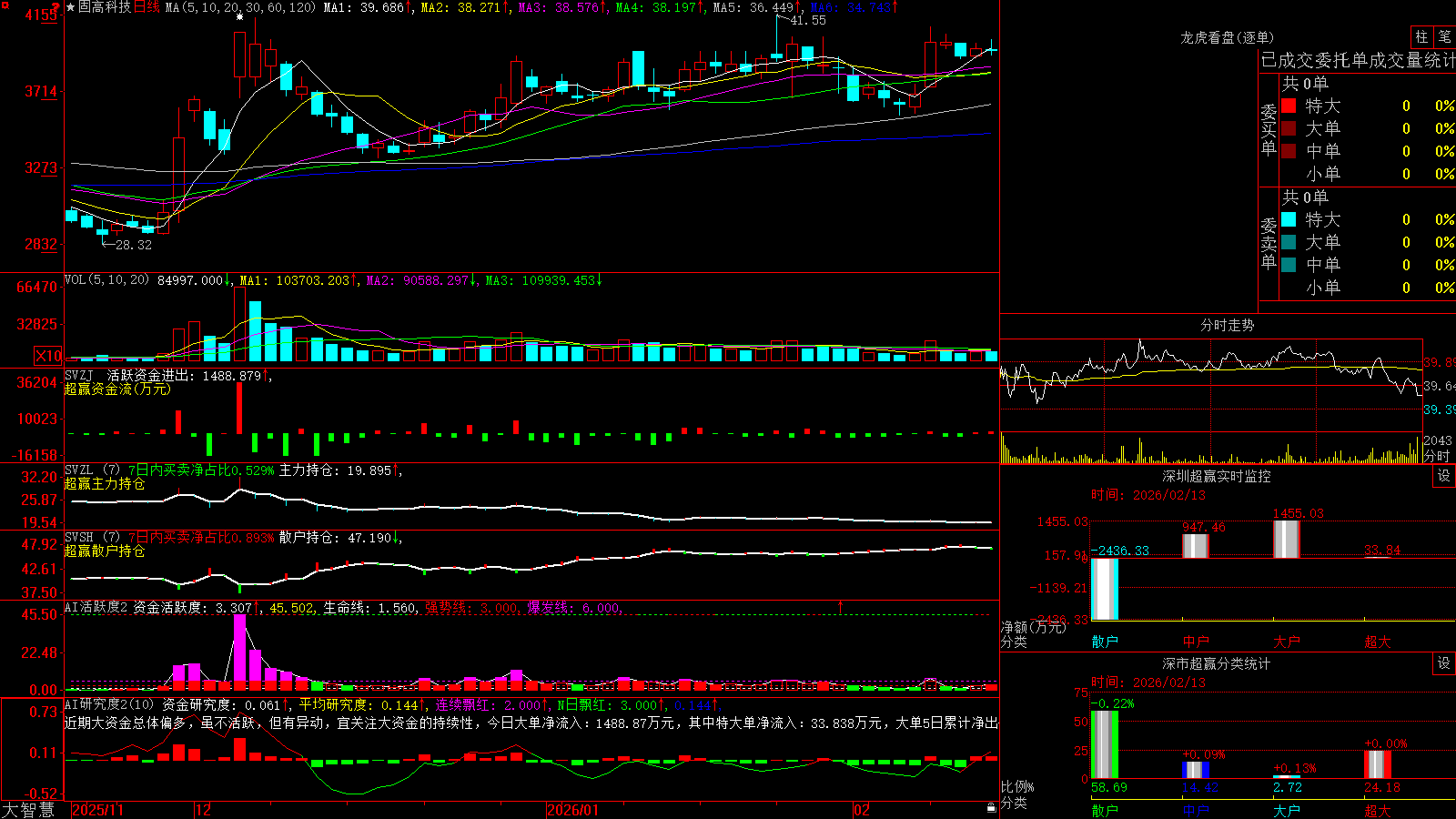The height and width of the screenshot is (819, 1456).
Task: Click the 已成交委托单成交量统计 header
Action: pyautogui.click(x=1358, y=60)
